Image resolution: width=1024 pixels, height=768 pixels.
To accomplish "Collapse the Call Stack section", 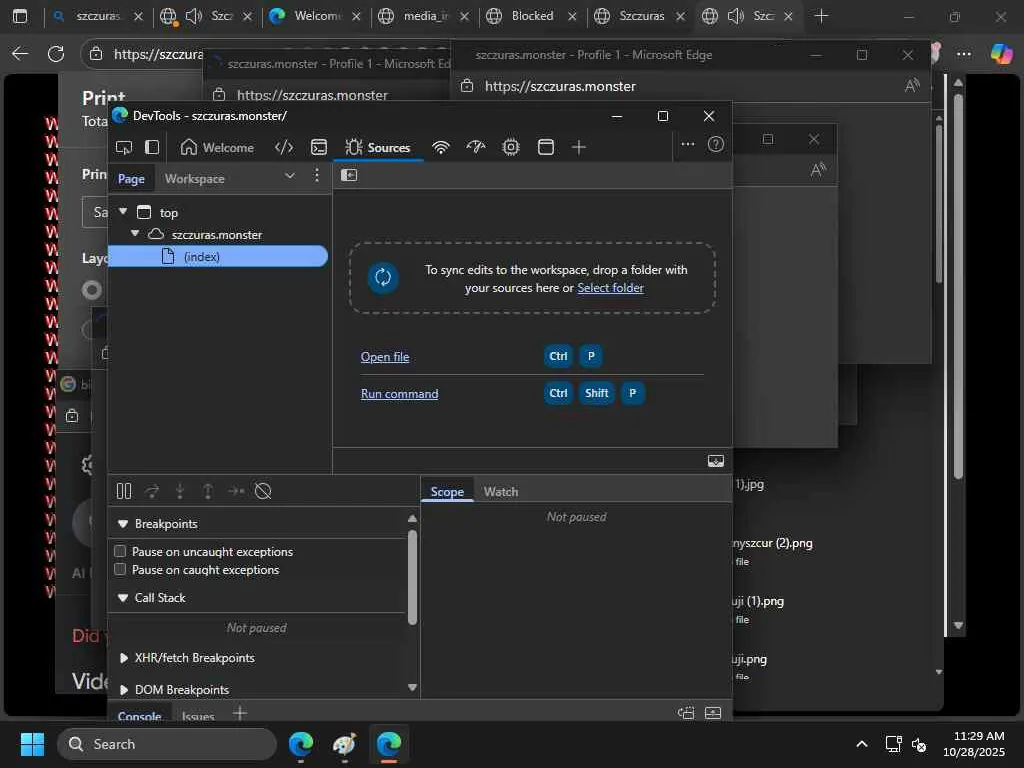I will [124, 598].
